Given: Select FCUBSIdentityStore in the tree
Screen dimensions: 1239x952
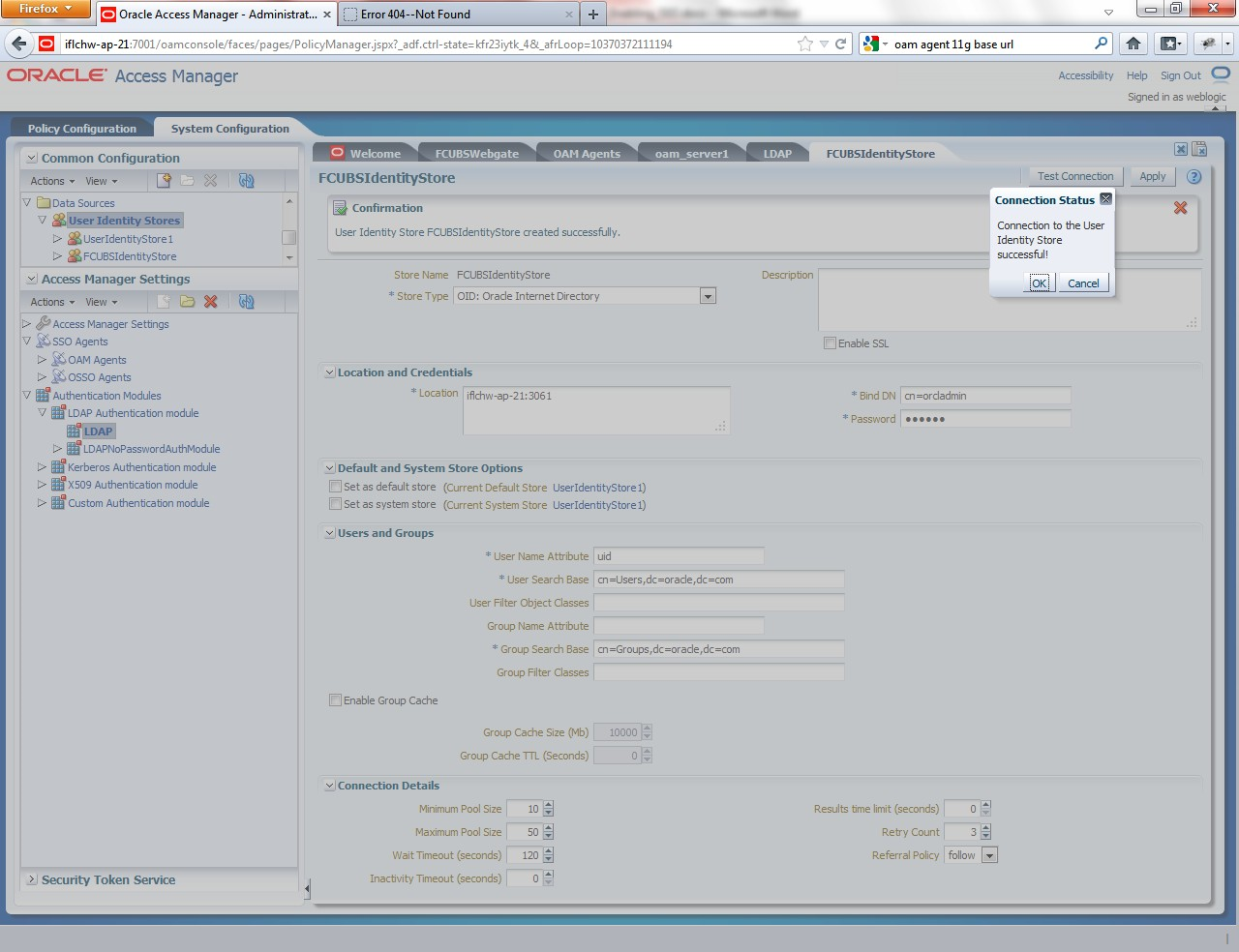Looking at the screenshot, I should point(130,256).
